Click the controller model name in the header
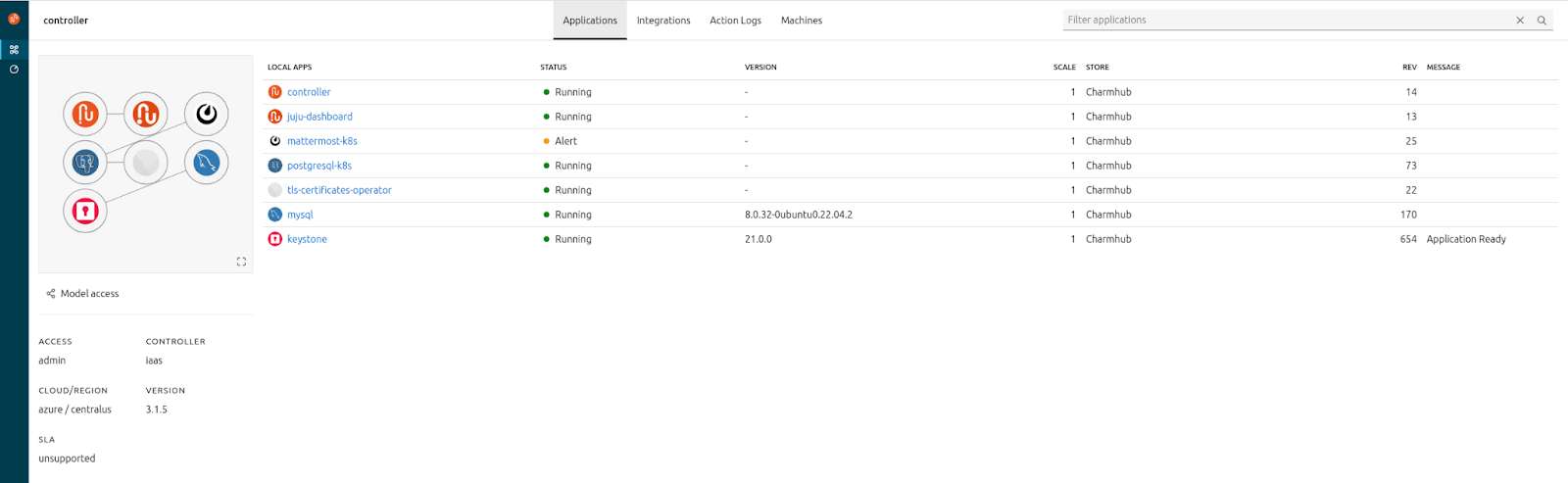The image size is (1568, 483). click(66, 21)
